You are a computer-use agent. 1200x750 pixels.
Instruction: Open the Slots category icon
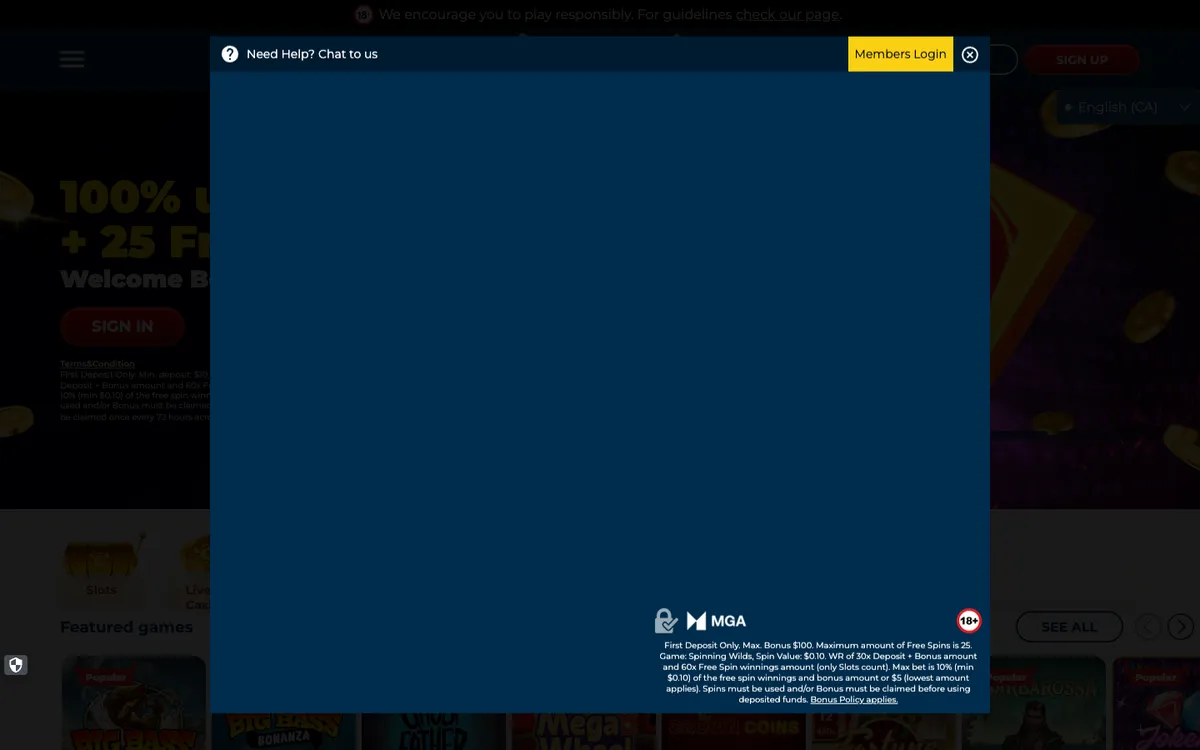[x=101, y=566]
